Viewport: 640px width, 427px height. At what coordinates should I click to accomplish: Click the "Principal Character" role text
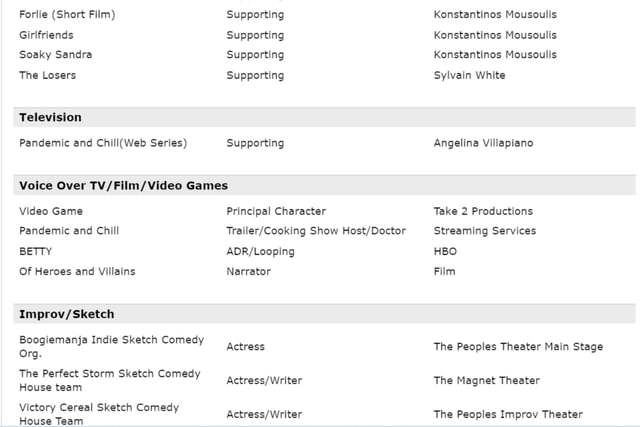276,211
